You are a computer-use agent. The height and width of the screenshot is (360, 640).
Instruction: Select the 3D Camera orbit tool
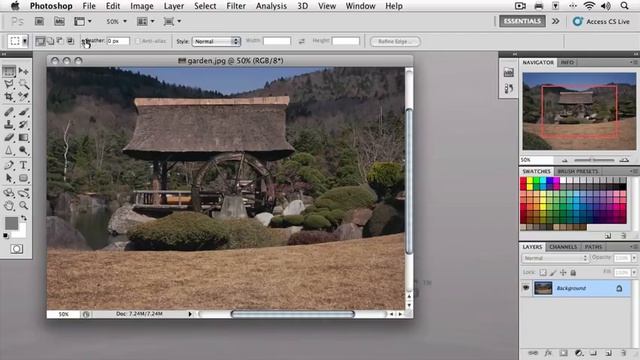pyautogui.click(x=23, y=193)
